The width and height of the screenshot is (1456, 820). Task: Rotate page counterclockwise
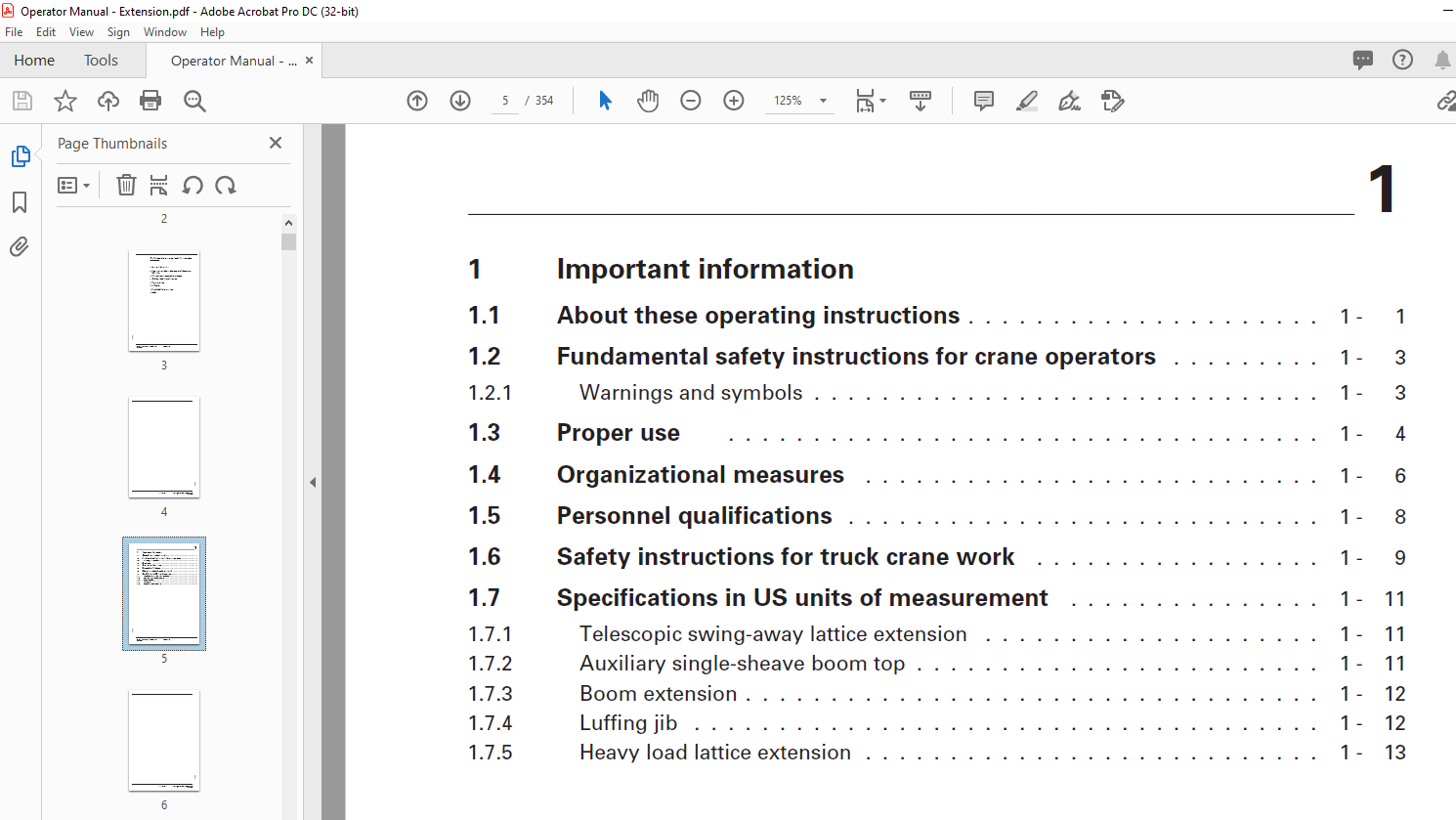tap(193, 185)
